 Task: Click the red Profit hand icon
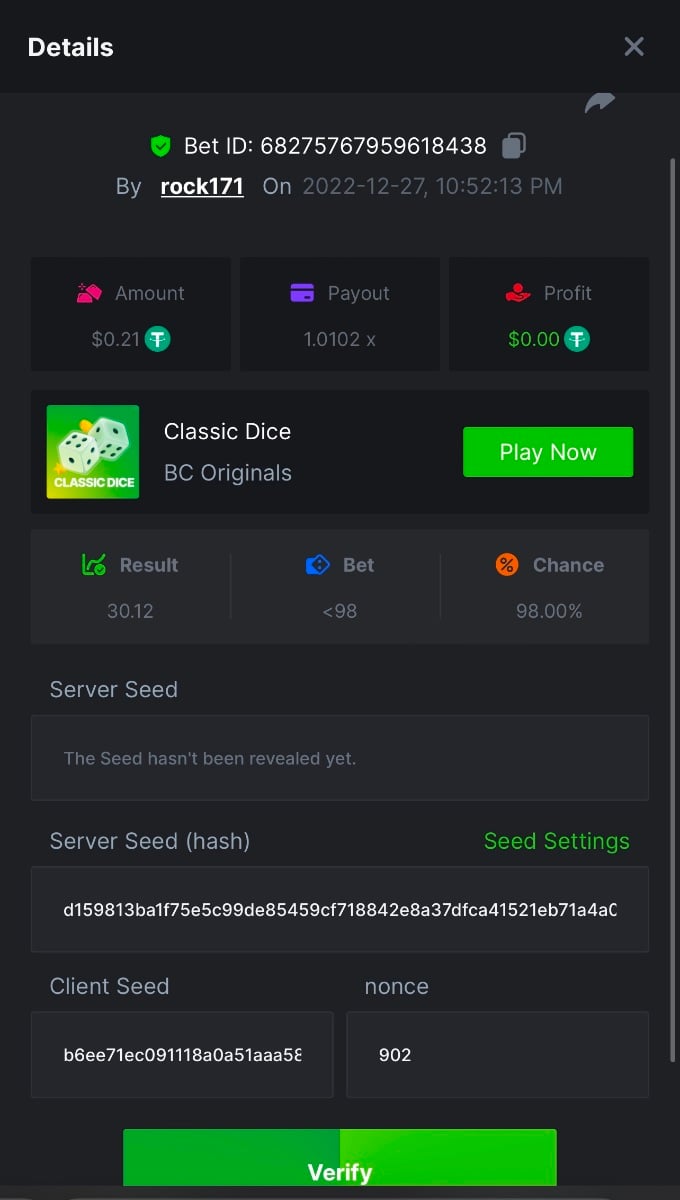pos(517,293)
